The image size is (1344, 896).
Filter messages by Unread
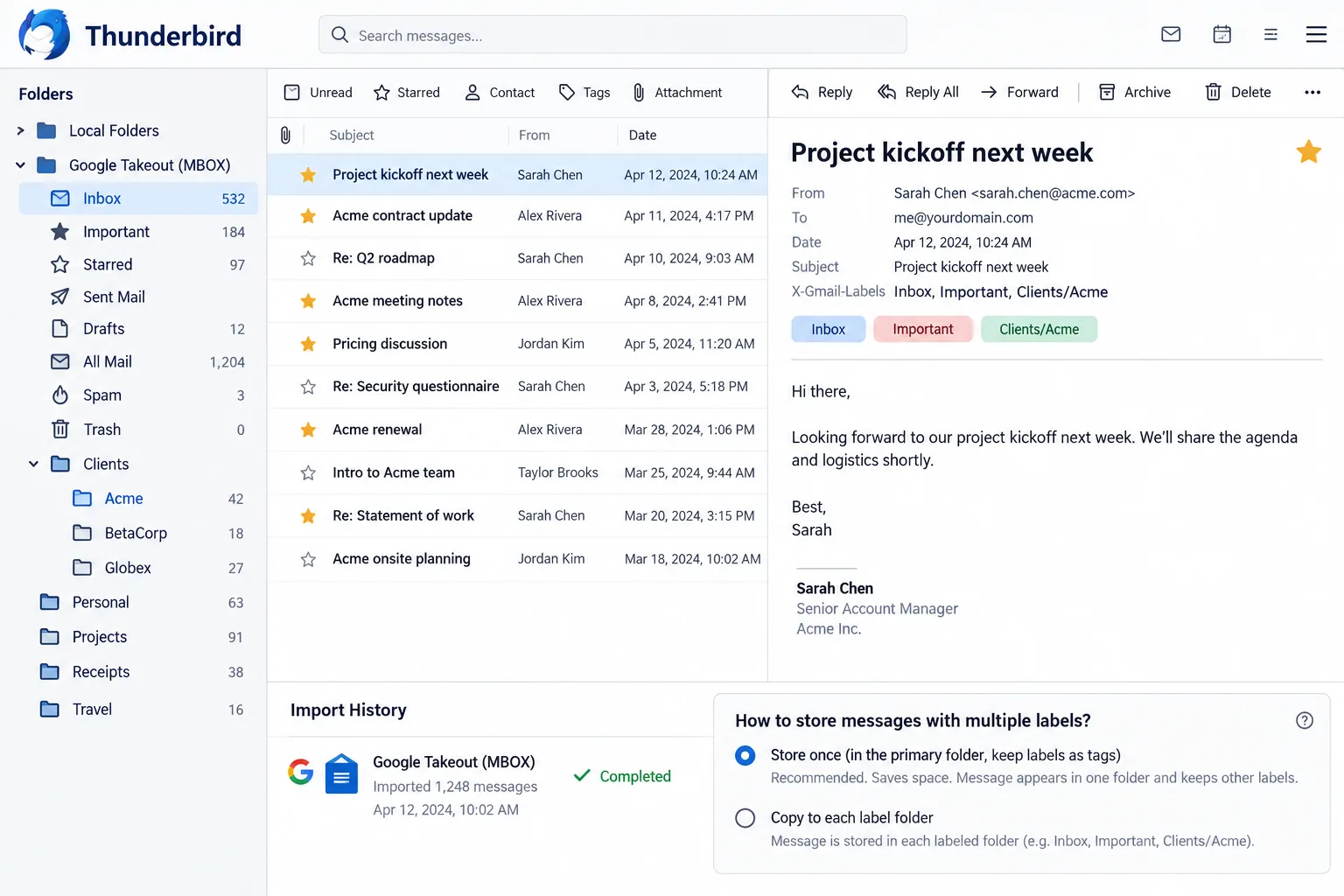tap(318, 93)
